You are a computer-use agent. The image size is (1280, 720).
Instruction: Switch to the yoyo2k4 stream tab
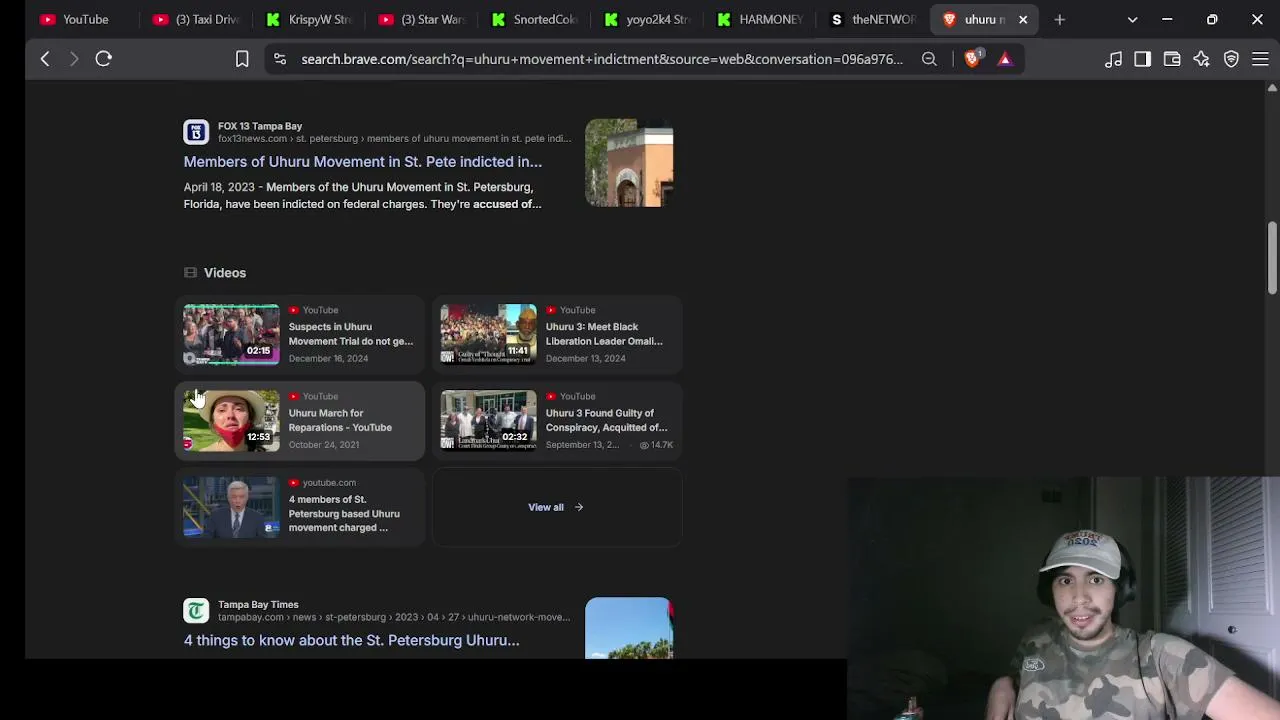click(648, 19)
